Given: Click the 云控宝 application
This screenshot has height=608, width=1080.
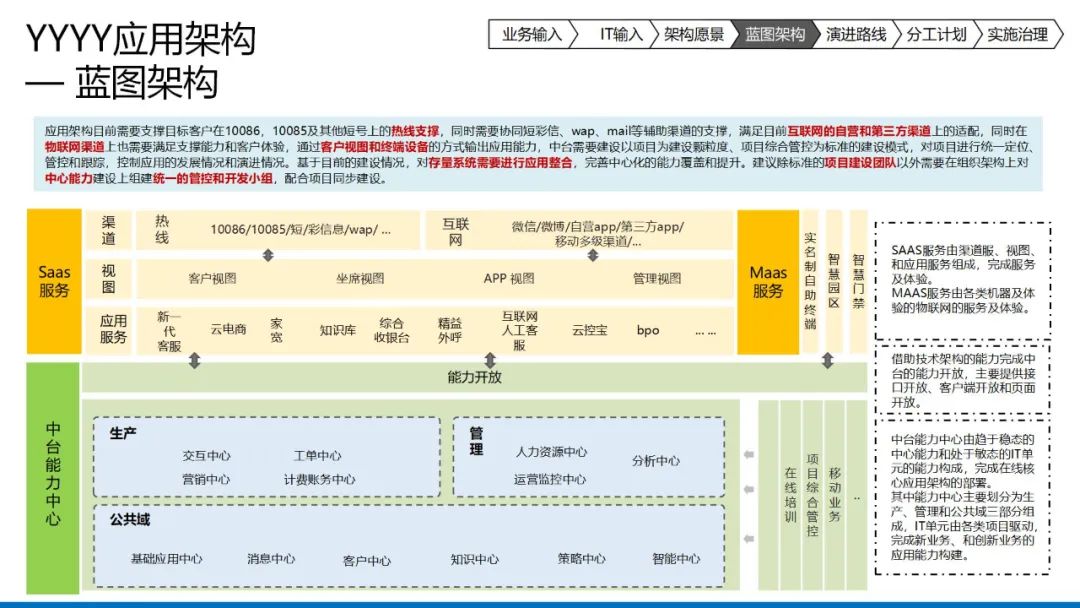Looking at the screenshot, I should [590, 330].
